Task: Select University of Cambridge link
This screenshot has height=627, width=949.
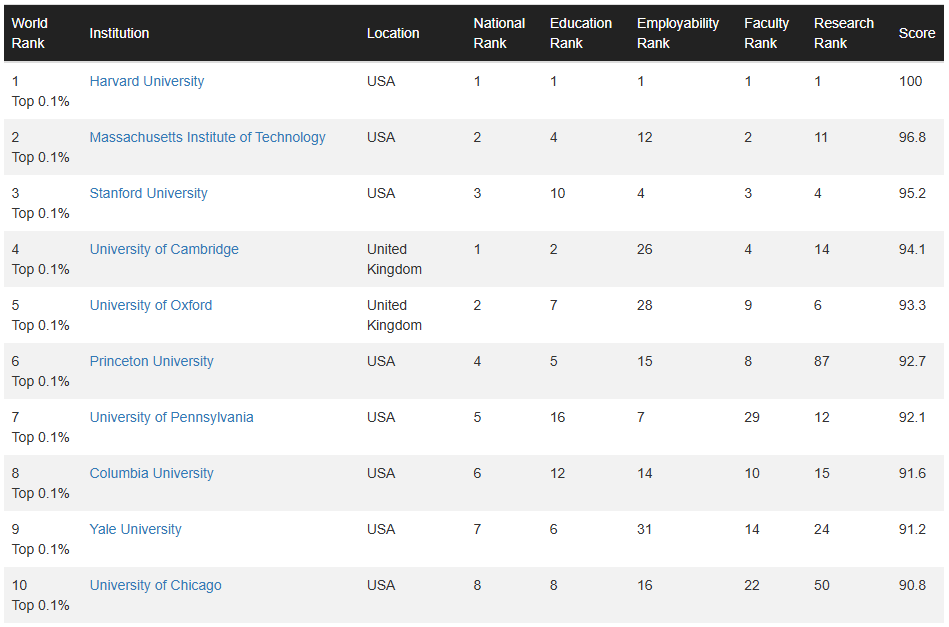Action: pos(164,249)
